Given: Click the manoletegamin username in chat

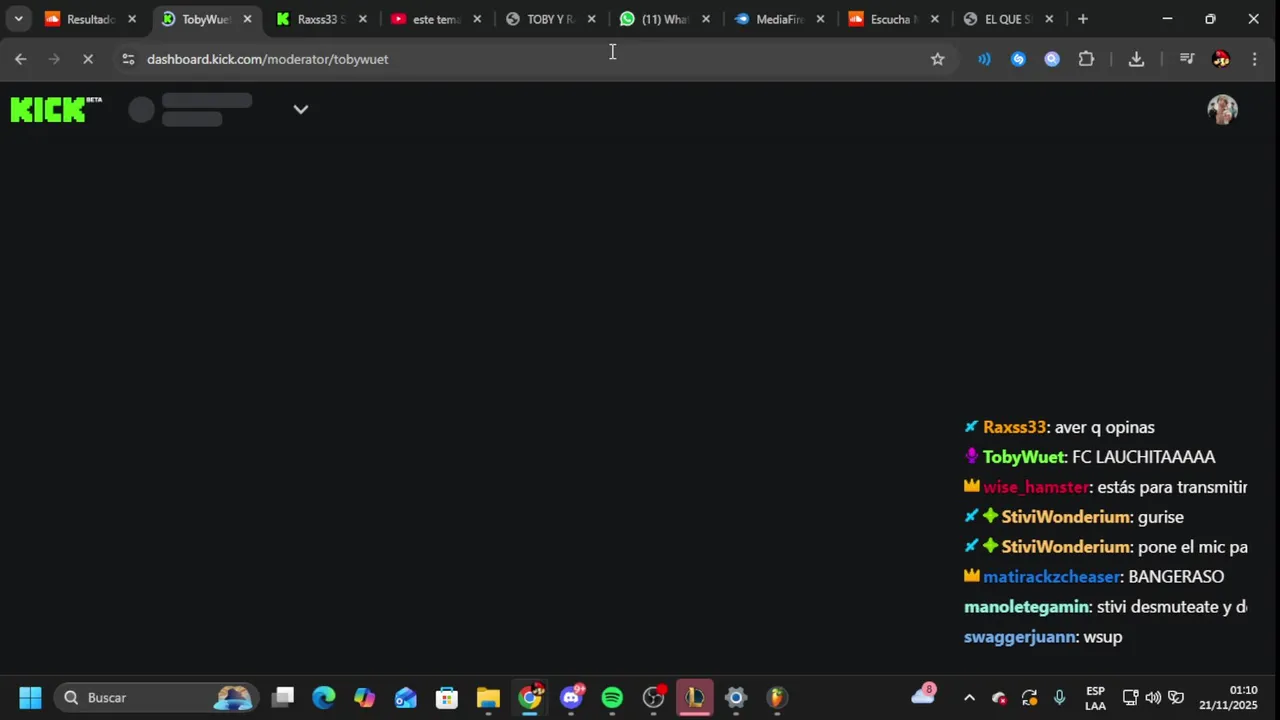Looking at the screenshot, I should point(1026,607).
